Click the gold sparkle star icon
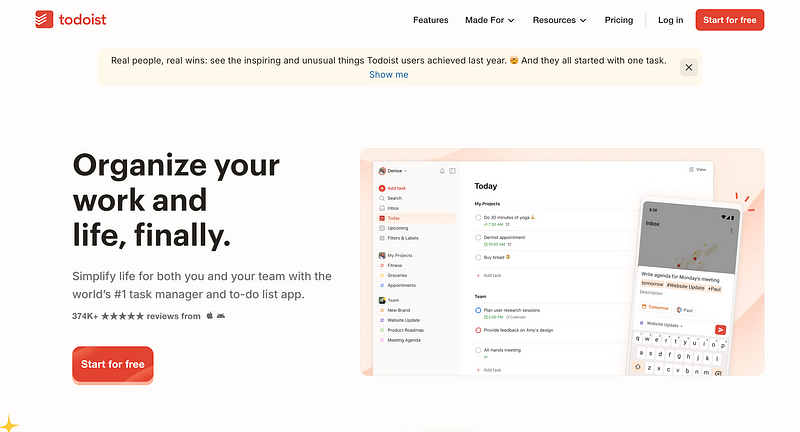Screen dimensions: 800x432 click(x=8, y=424)
